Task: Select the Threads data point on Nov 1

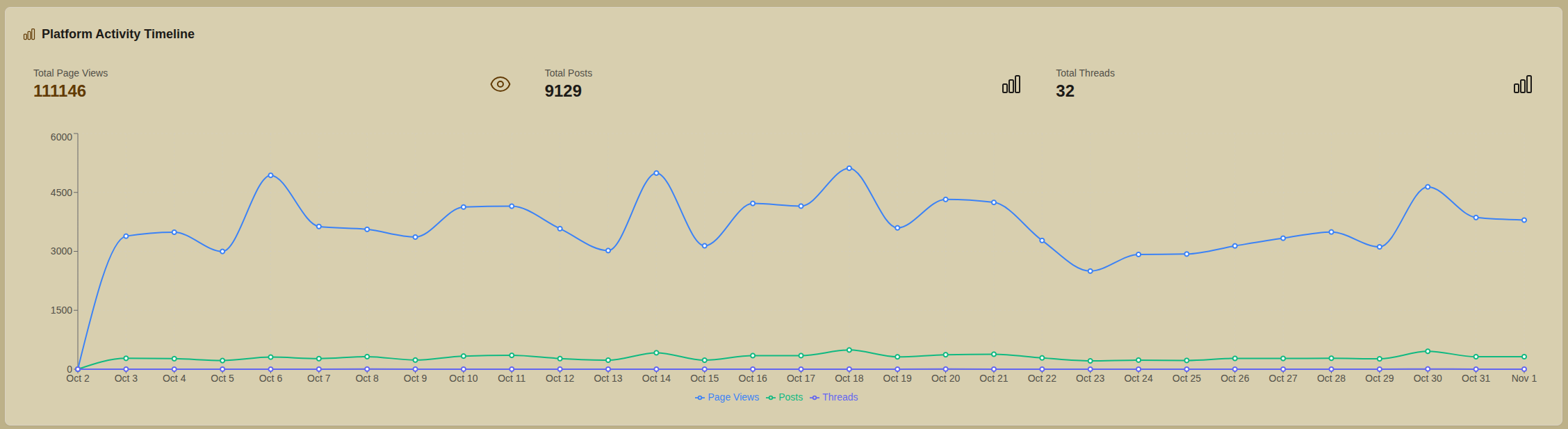Action: pyautogui.click(x=1524, y=369)
